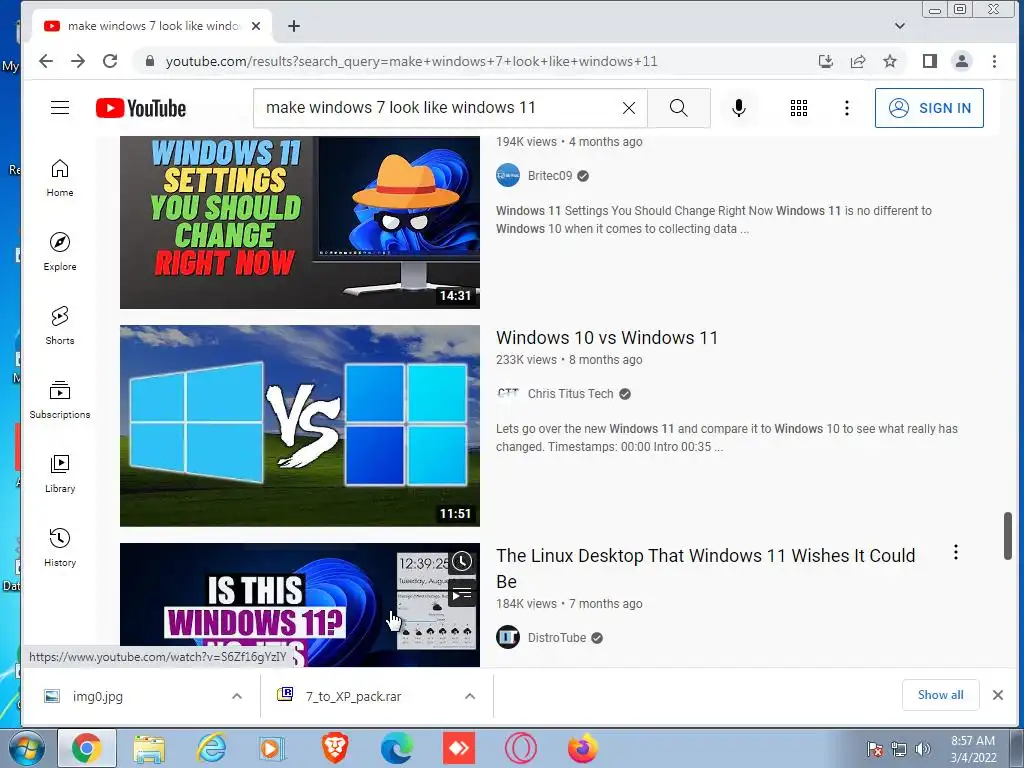Click Add to queue on the Linux Desktop thumbnail
This screenshot has height=768, width=1024.
462,594
